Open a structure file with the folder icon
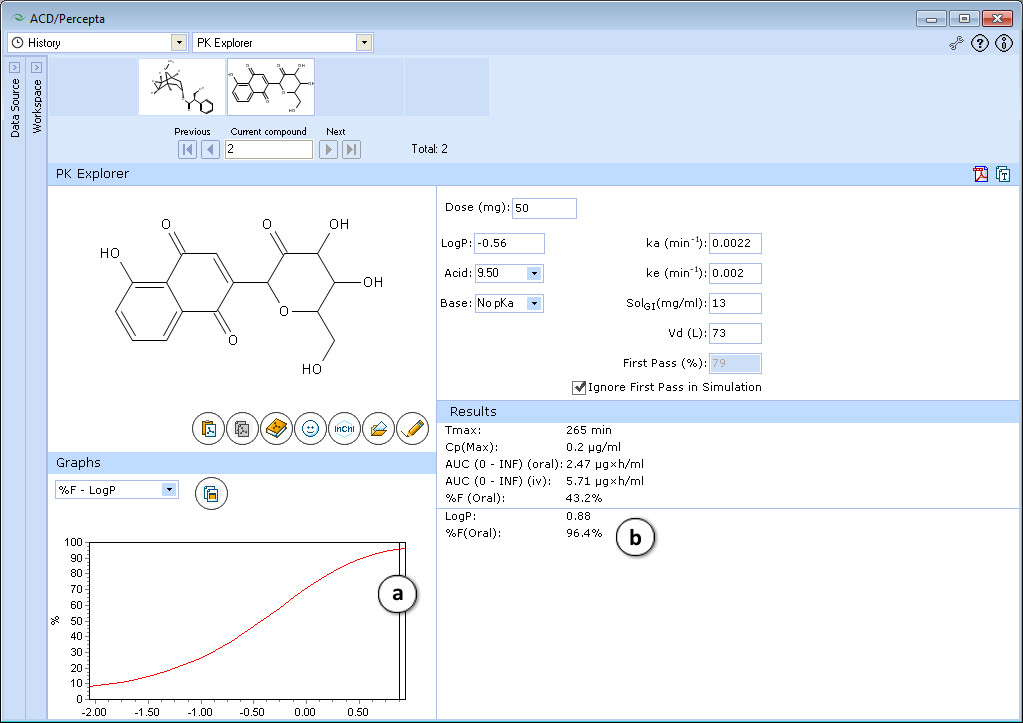 (378, 429)
